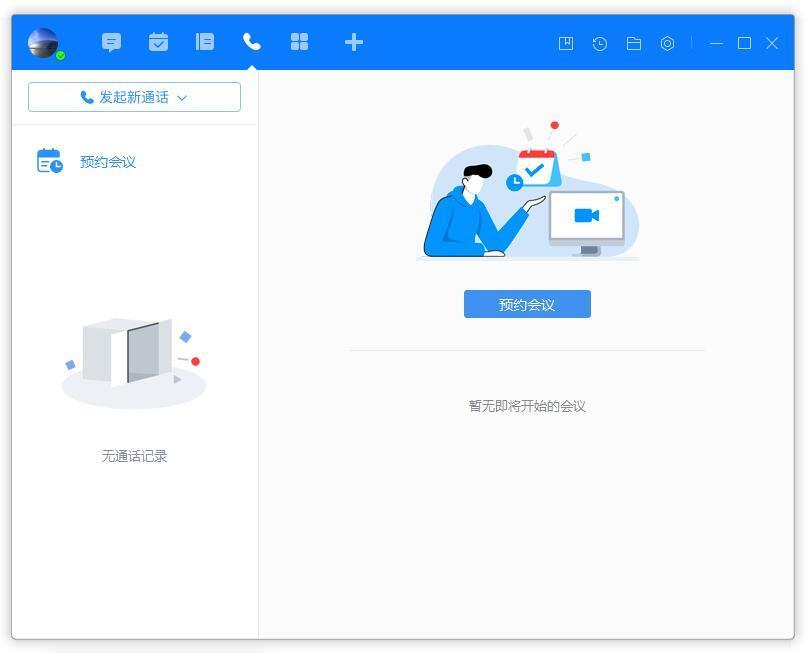The image size is (812, 653).
Task: Click the 暂无即将开始的会议 text
Action: point(527,406)
